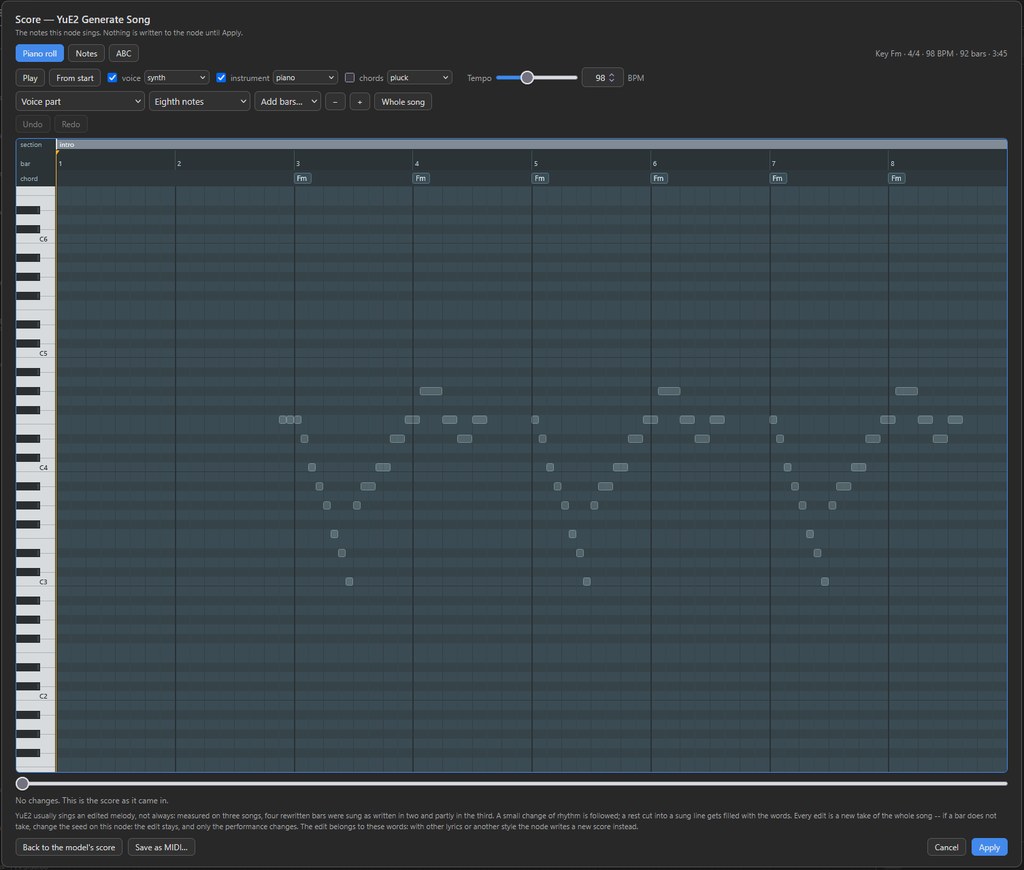Click the Undo button
Image resolution: width=1024 pixels, height=870 pixels.
33,124
